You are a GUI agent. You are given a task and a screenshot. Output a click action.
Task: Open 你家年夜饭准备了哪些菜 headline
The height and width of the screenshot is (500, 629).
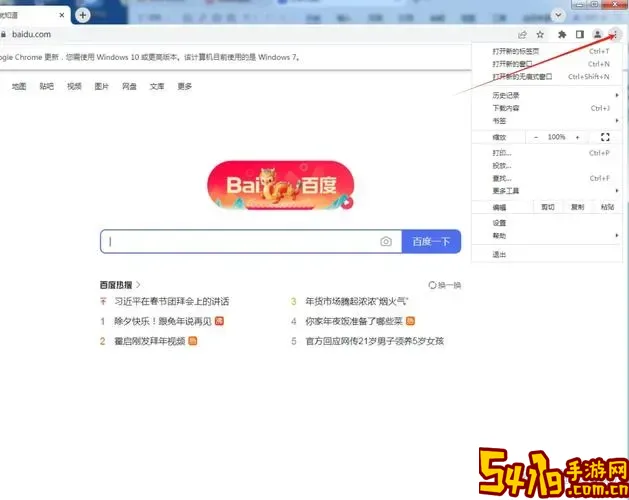tap(354, 321)
